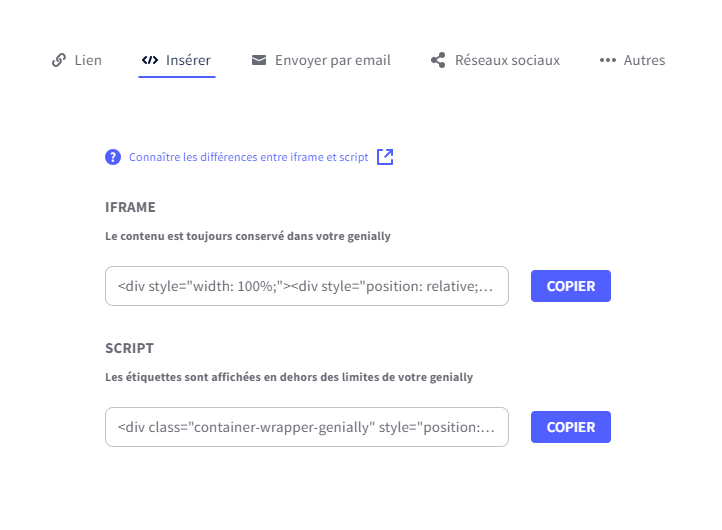The width and height of the screenshot is (722, 530).
Task: Click the three-dots Autres icon
Action: pos(607,60)
